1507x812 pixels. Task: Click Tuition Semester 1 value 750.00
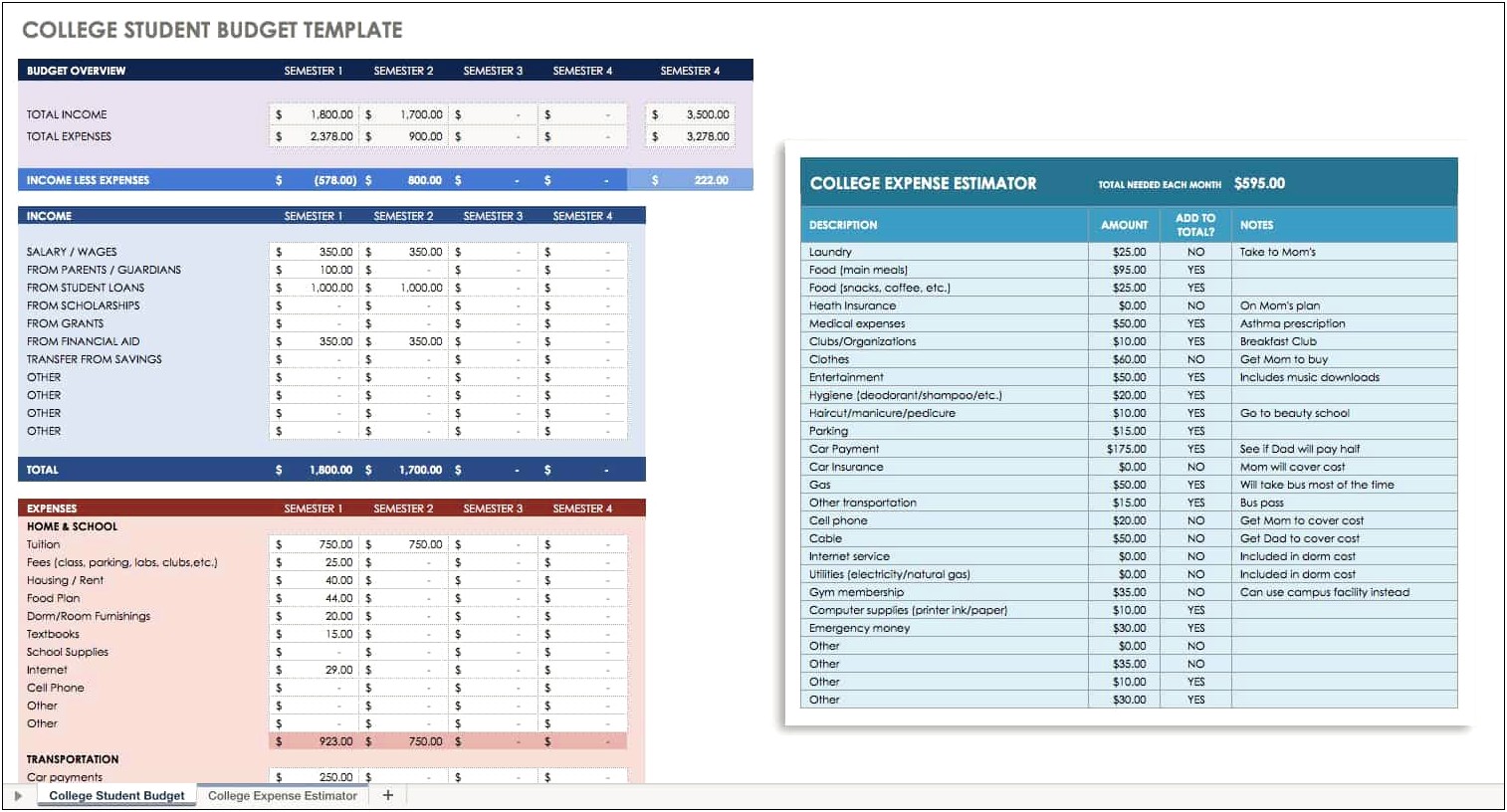314,544
